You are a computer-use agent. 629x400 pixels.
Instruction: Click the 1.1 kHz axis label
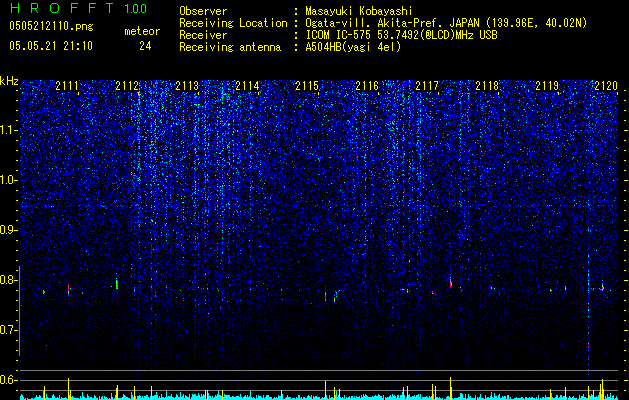coord(8,130)
